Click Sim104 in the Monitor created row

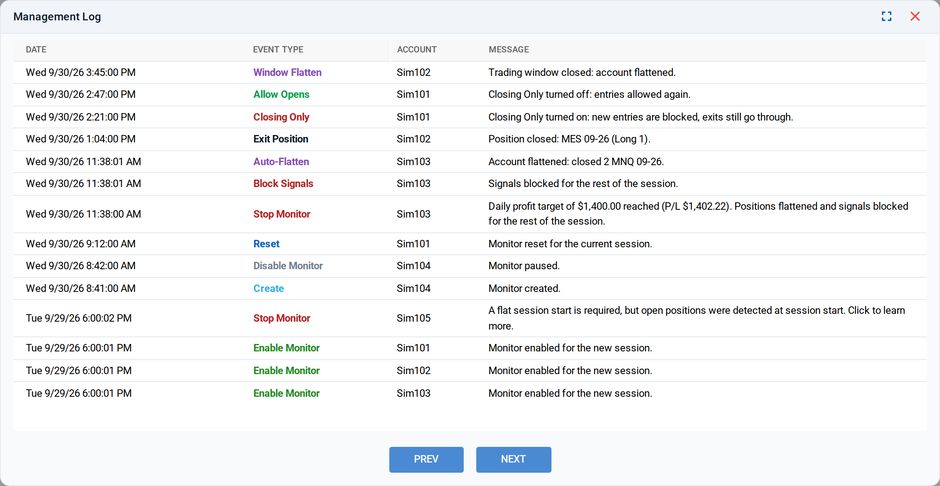[x=414, y=289]
